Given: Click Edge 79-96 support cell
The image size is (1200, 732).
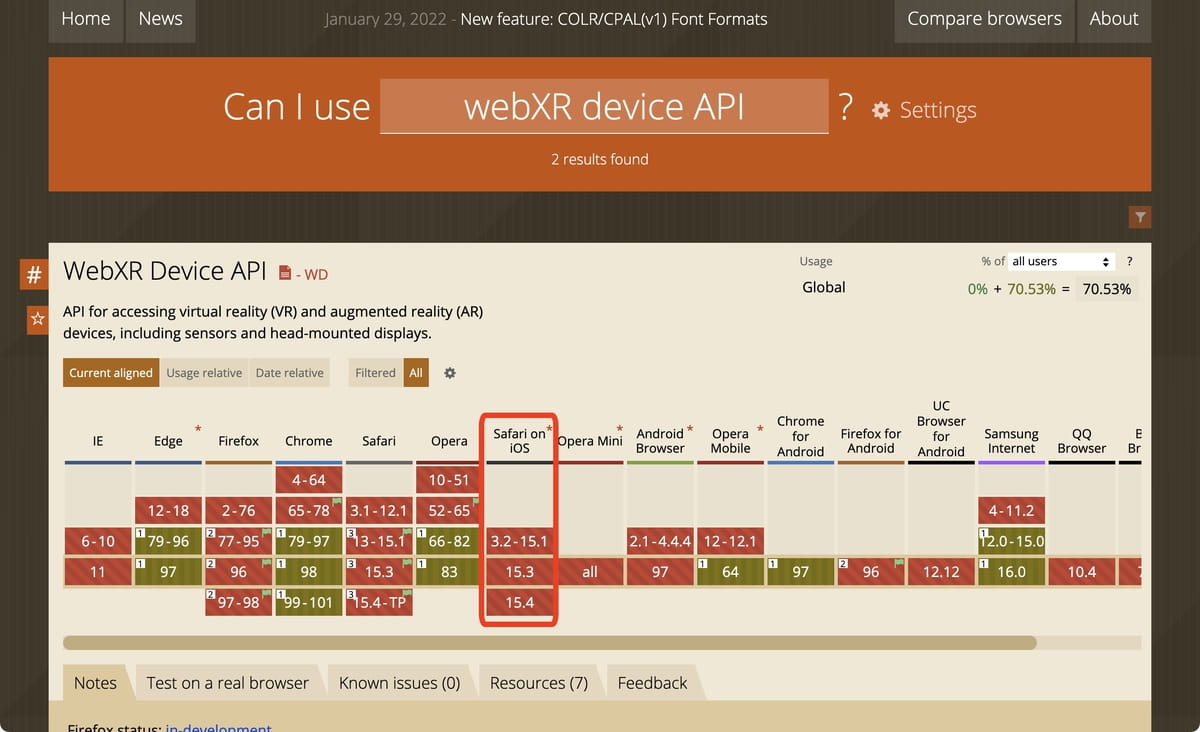Looking at the screenshot, I should tap(168, 541).
